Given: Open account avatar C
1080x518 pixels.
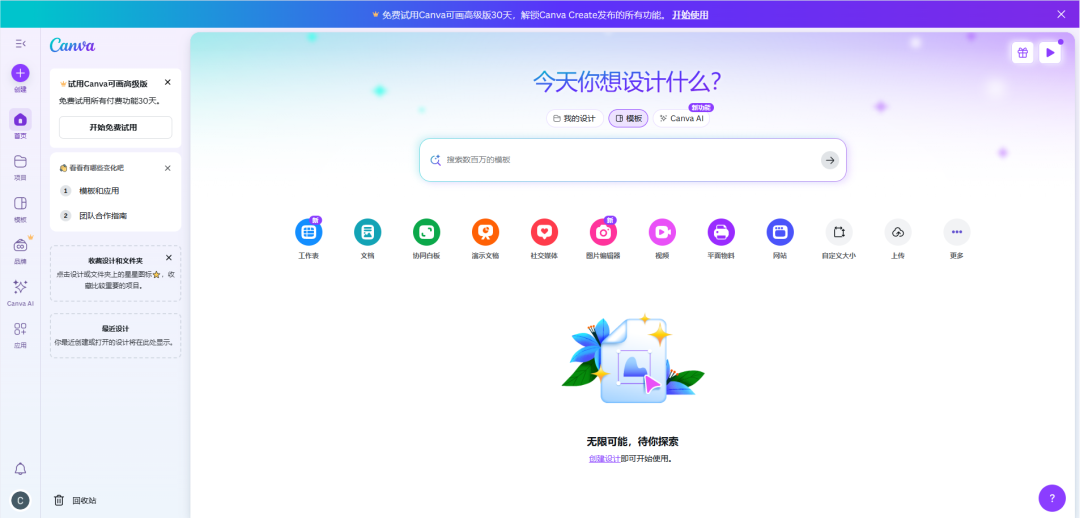Looking at the screenshot, I should pyautogui.click(x=20, y=501).
